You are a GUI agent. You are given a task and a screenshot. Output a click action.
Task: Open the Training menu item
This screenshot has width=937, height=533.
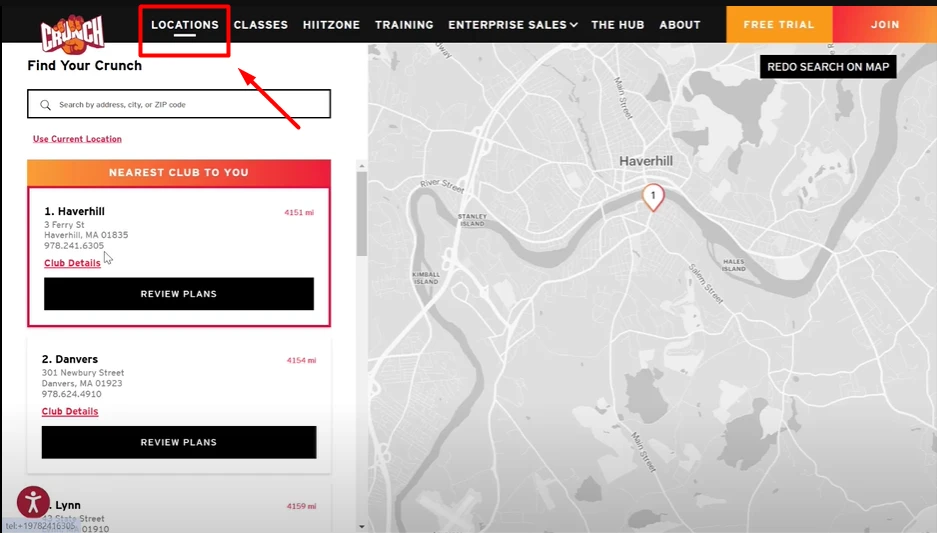tap(404, 25)
